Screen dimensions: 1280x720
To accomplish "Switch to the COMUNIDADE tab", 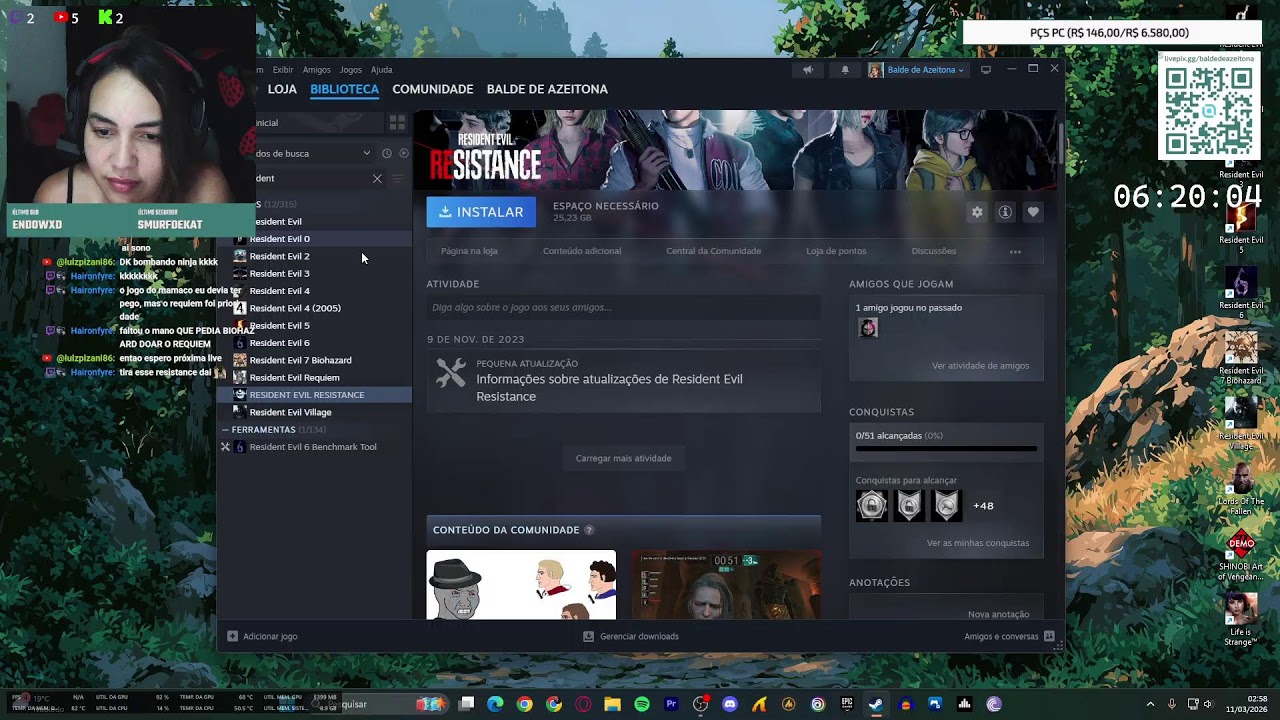I will pyautogui.click(x=433, y=89).
